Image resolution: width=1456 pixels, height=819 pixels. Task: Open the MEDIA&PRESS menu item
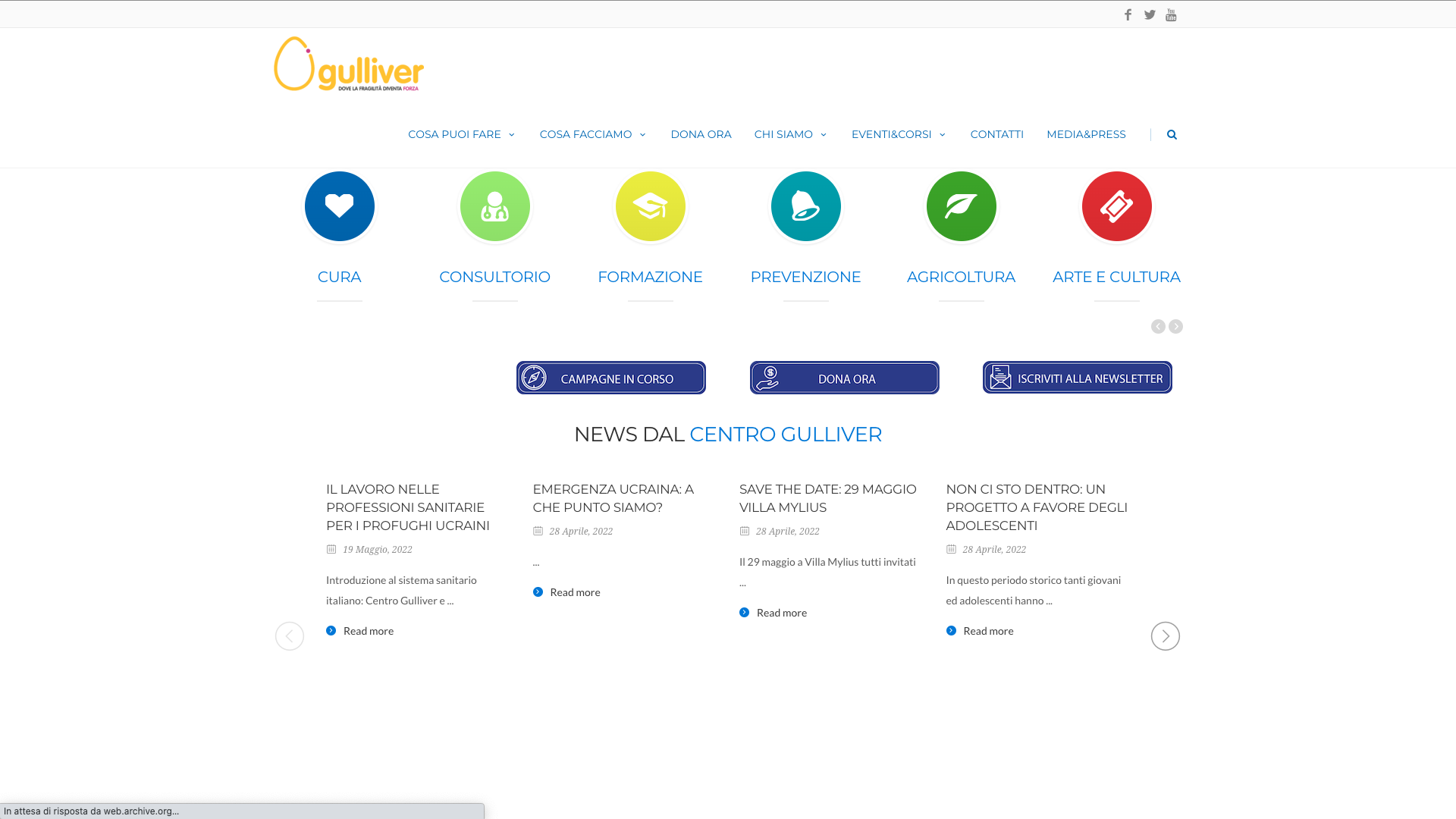coord(1086,134)
